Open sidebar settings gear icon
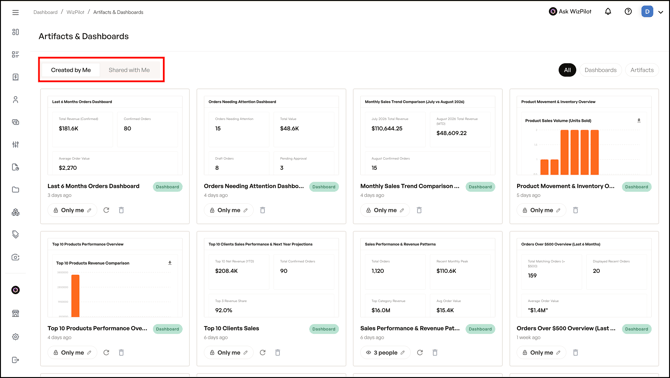 tap(15, 337)
